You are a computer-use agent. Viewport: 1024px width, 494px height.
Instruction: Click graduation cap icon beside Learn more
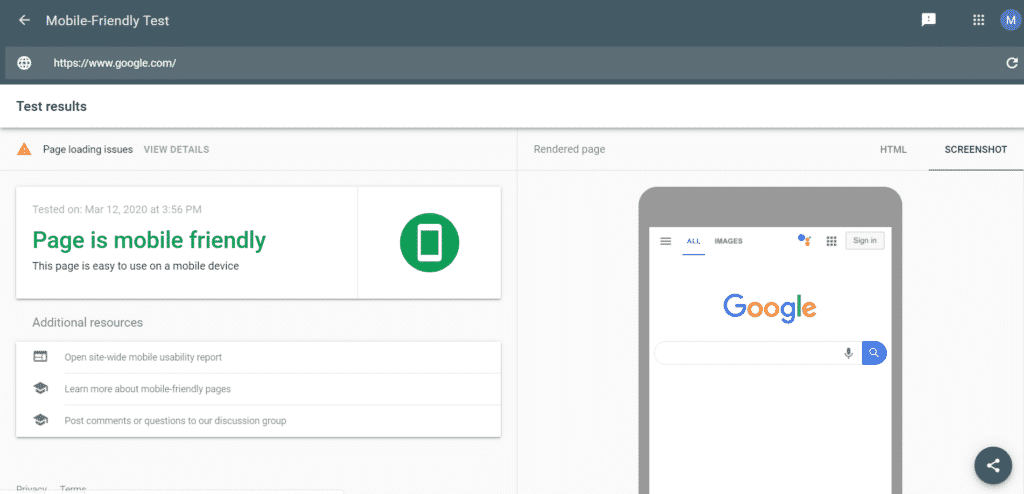(40, 388)
